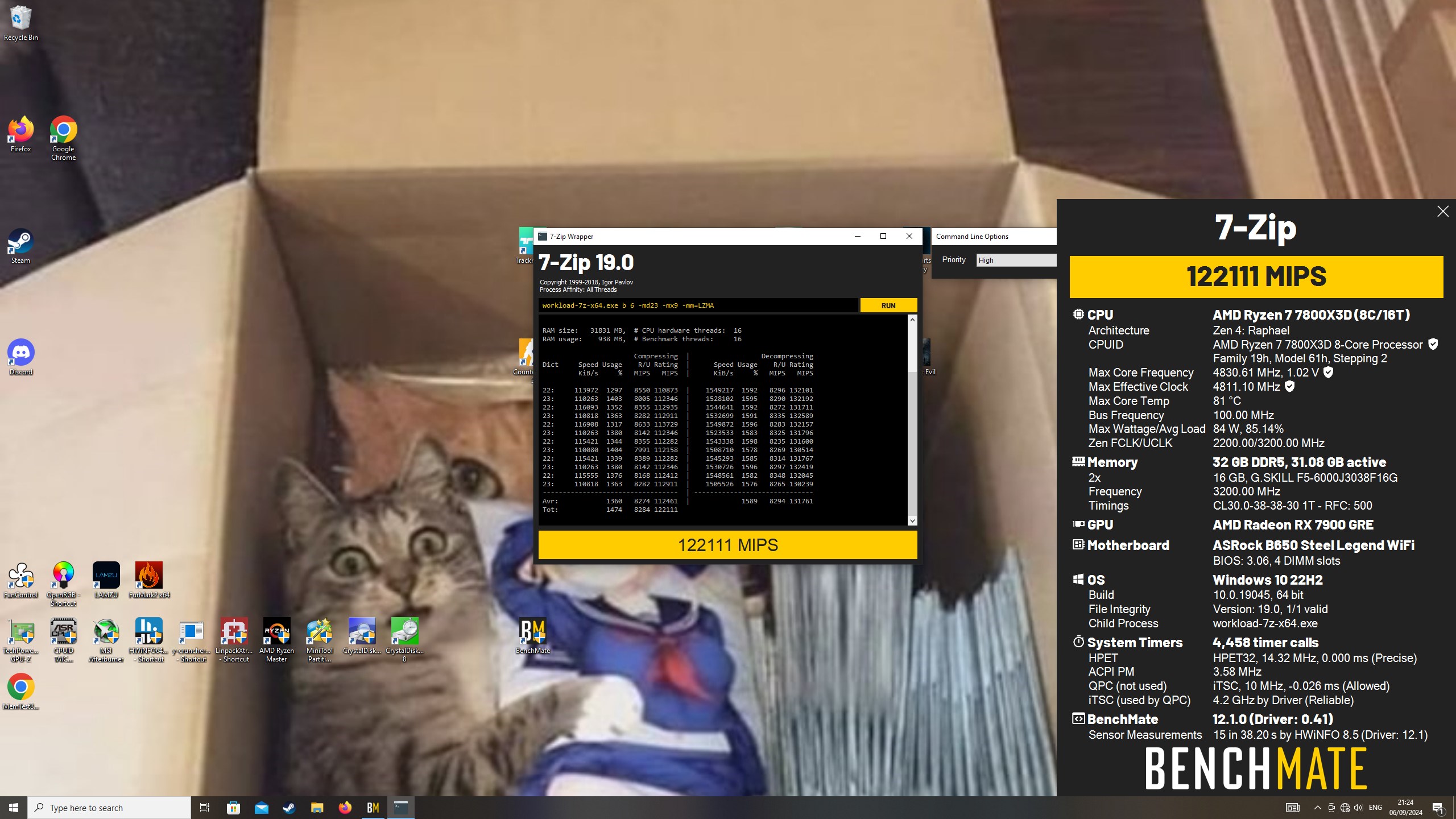Select the MSI Afterburner desktop icon
Image resolution: width=1456 pixels, height=819 pixels.
coord(106,640)
